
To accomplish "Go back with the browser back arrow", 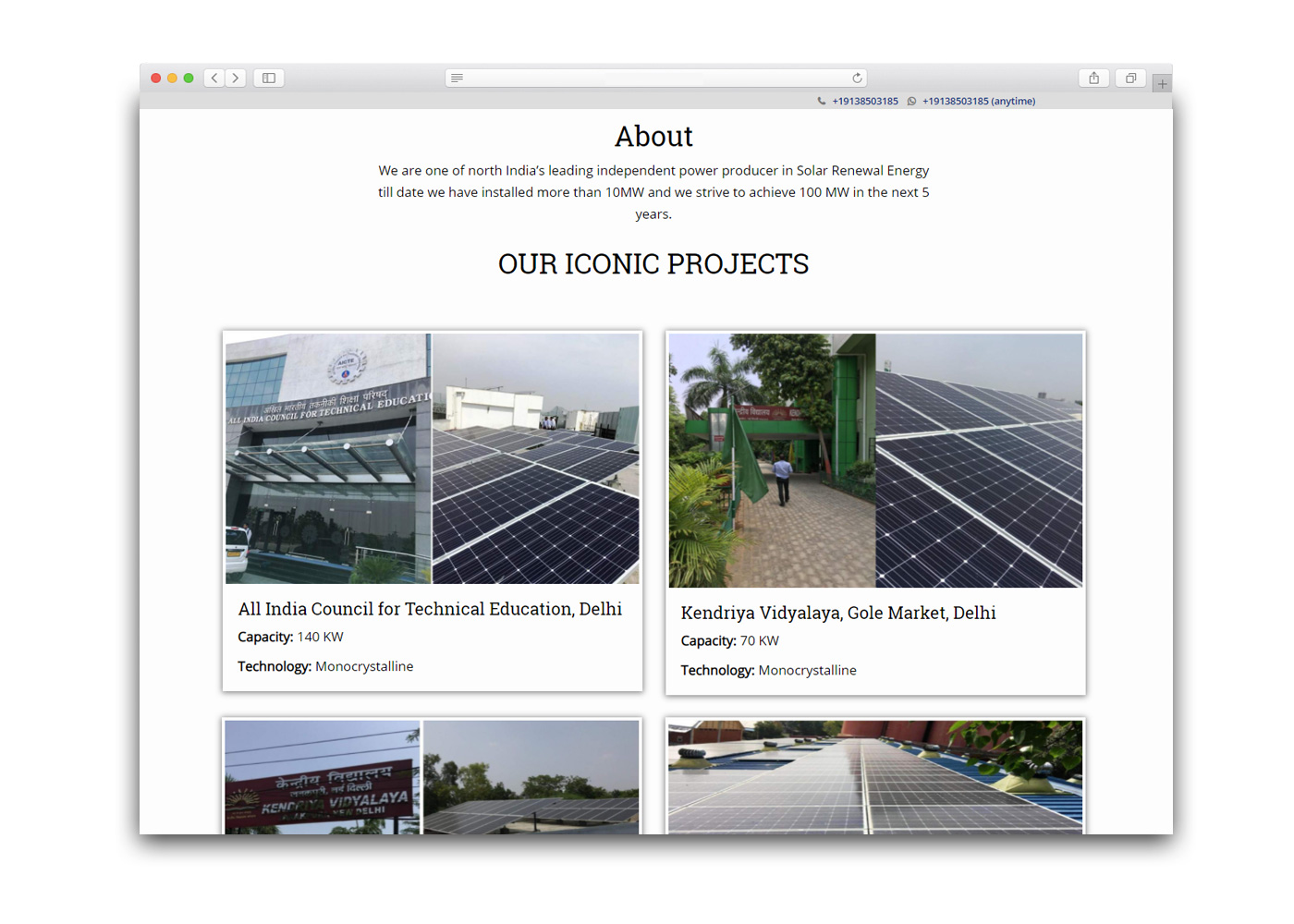I will pyautogui.click(x=214, y=78).
